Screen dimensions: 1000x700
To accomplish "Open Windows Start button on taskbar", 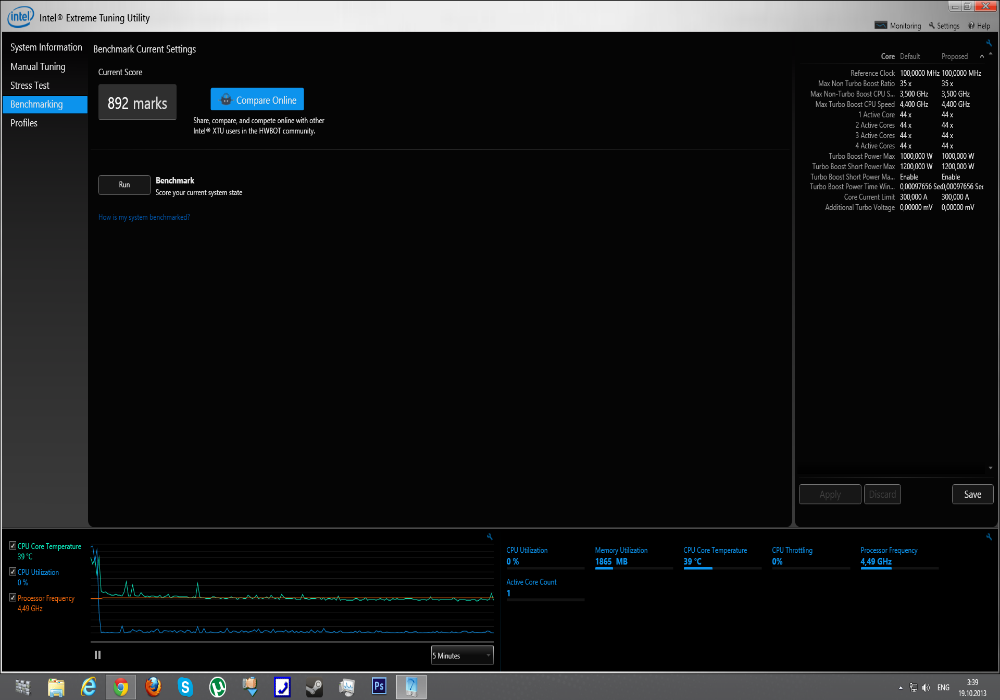I will pos(23,687).
